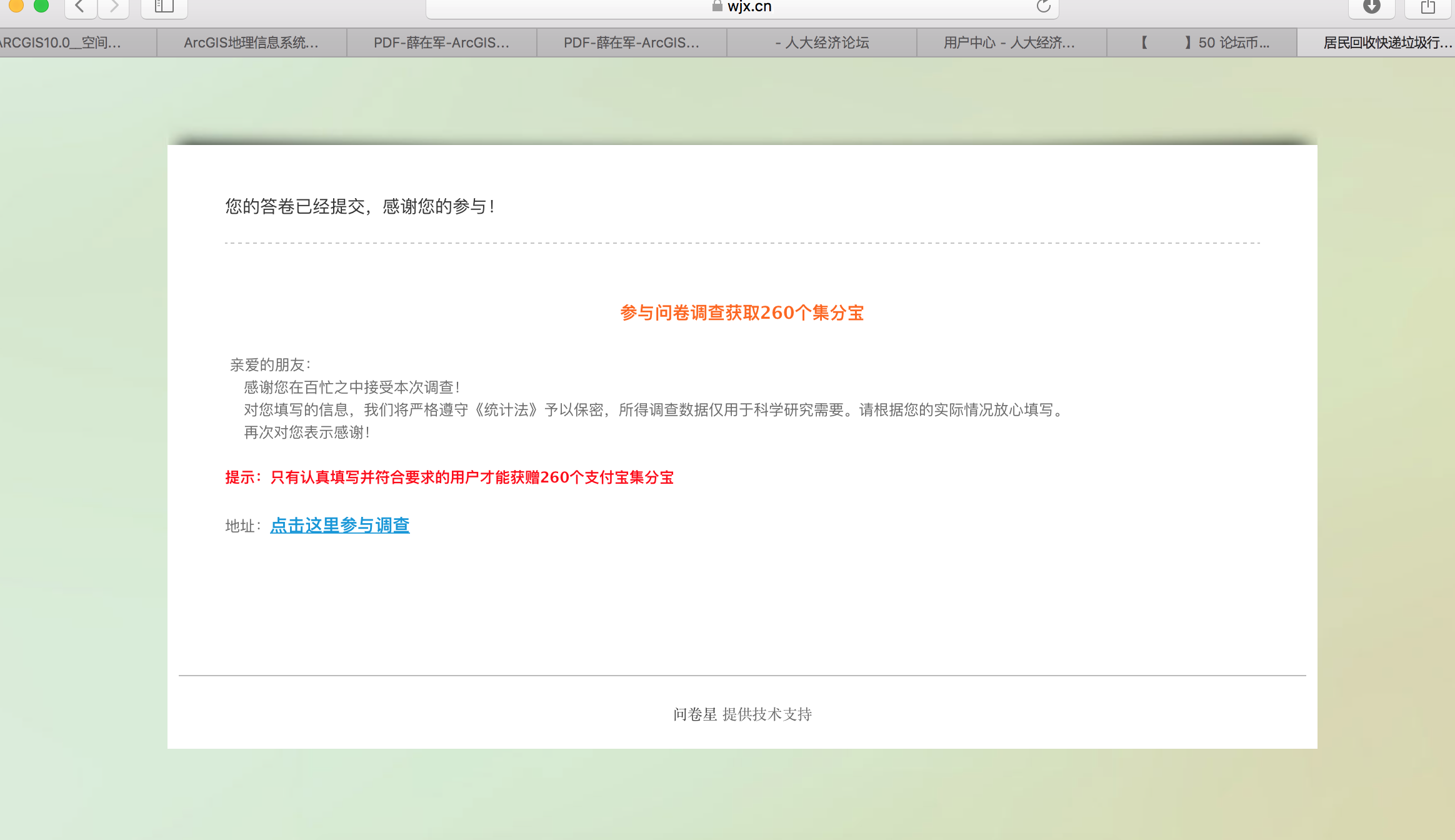This screenshot has width=1455, height=840.
Task: Select the 居民回收快递垃圾 tab
Action: [1387, 42]
